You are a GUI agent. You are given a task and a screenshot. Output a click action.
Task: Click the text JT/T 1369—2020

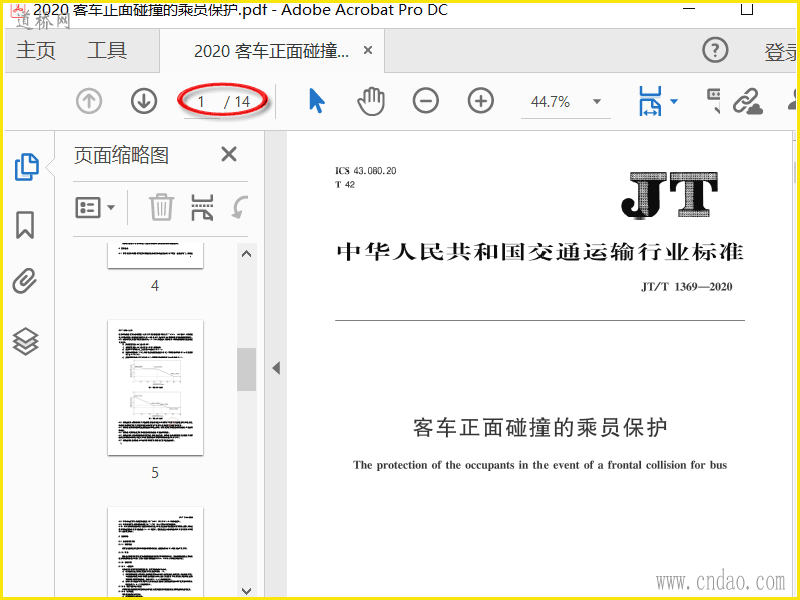click(687, 287)
